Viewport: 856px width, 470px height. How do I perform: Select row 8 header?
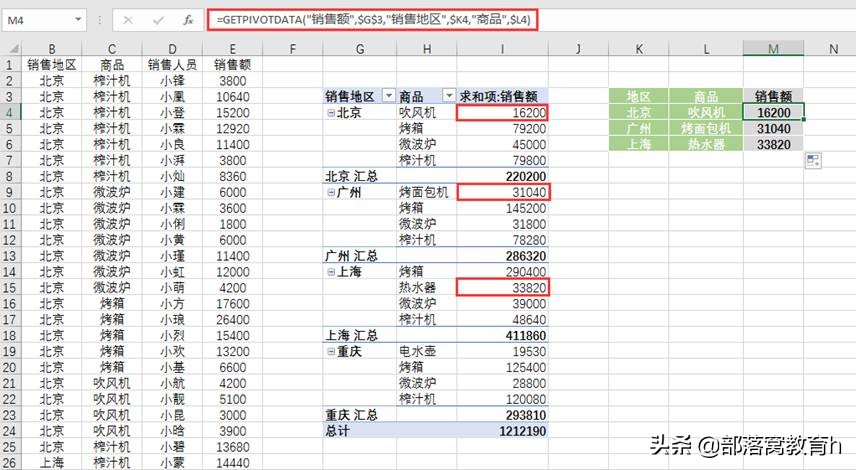(10, 176)
